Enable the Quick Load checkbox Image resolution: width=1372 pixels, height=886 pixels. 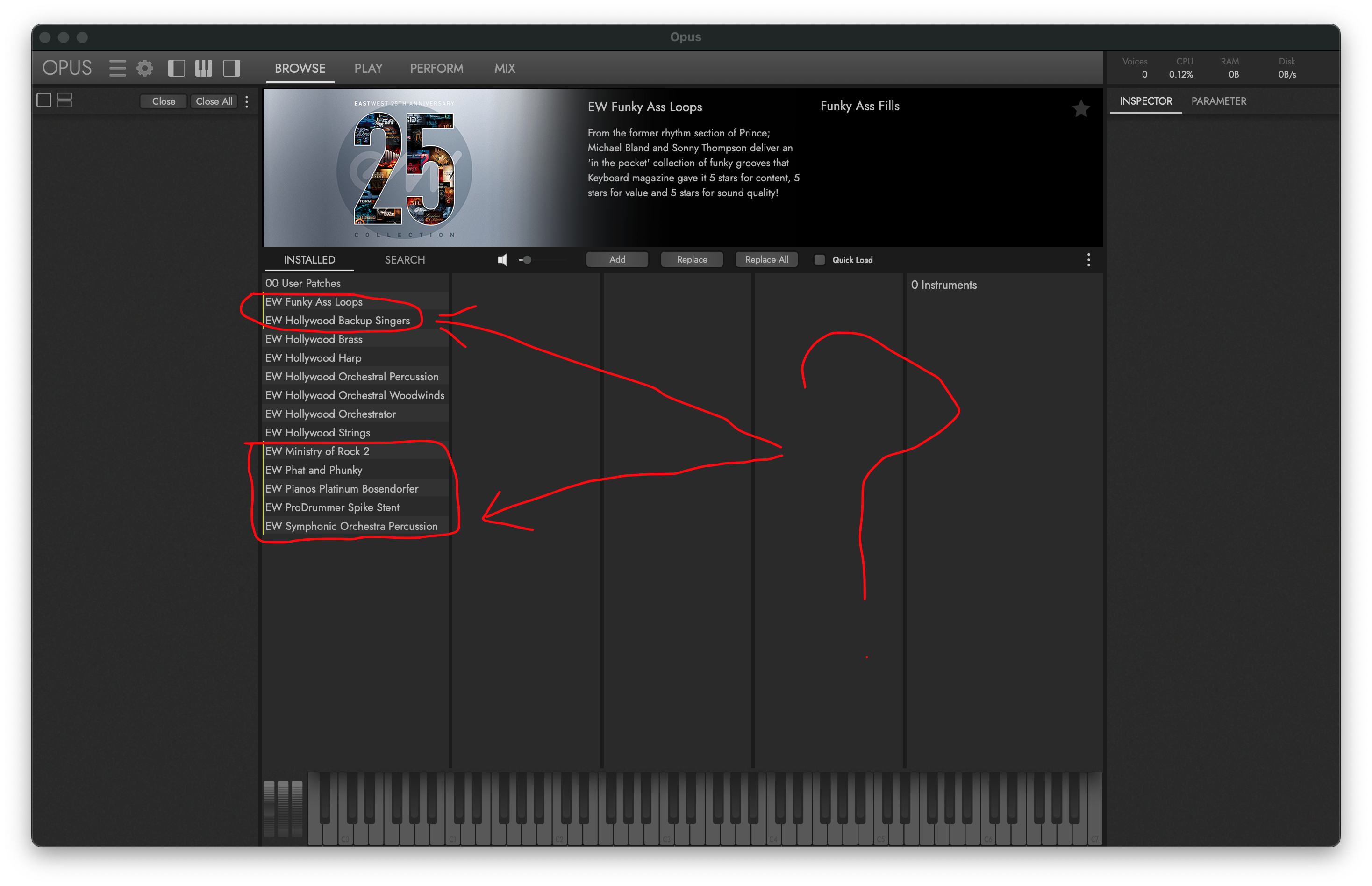tap(819, 260)
